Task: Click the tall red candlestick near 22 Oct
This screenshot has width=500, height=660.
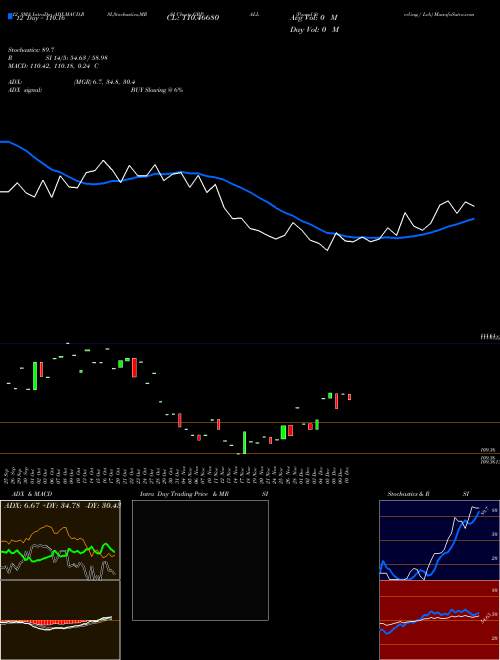Action: tap(134, 367)
